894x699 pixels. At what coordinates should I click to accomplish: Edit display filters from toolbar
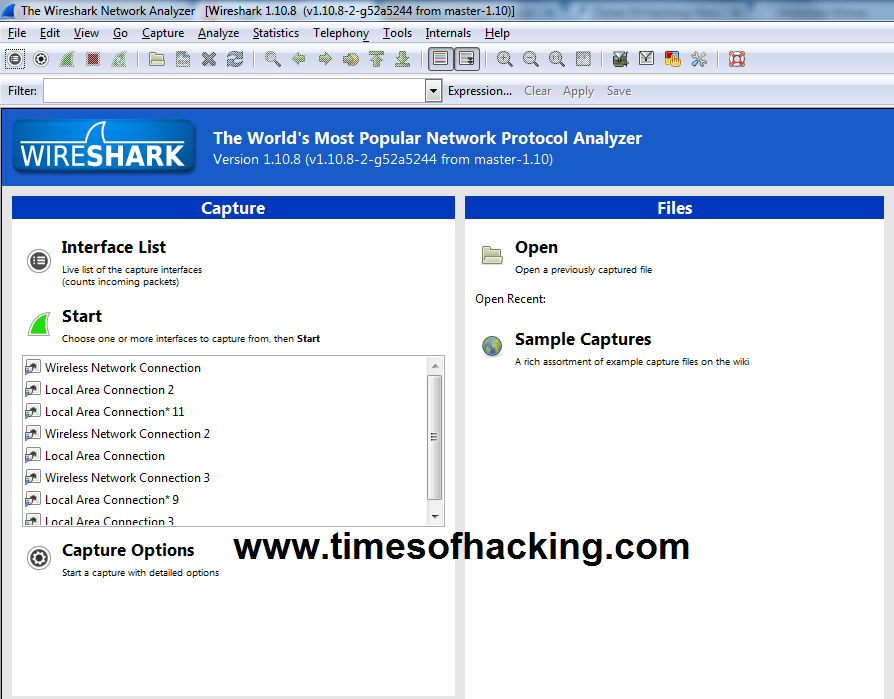(x=647, y=59)
